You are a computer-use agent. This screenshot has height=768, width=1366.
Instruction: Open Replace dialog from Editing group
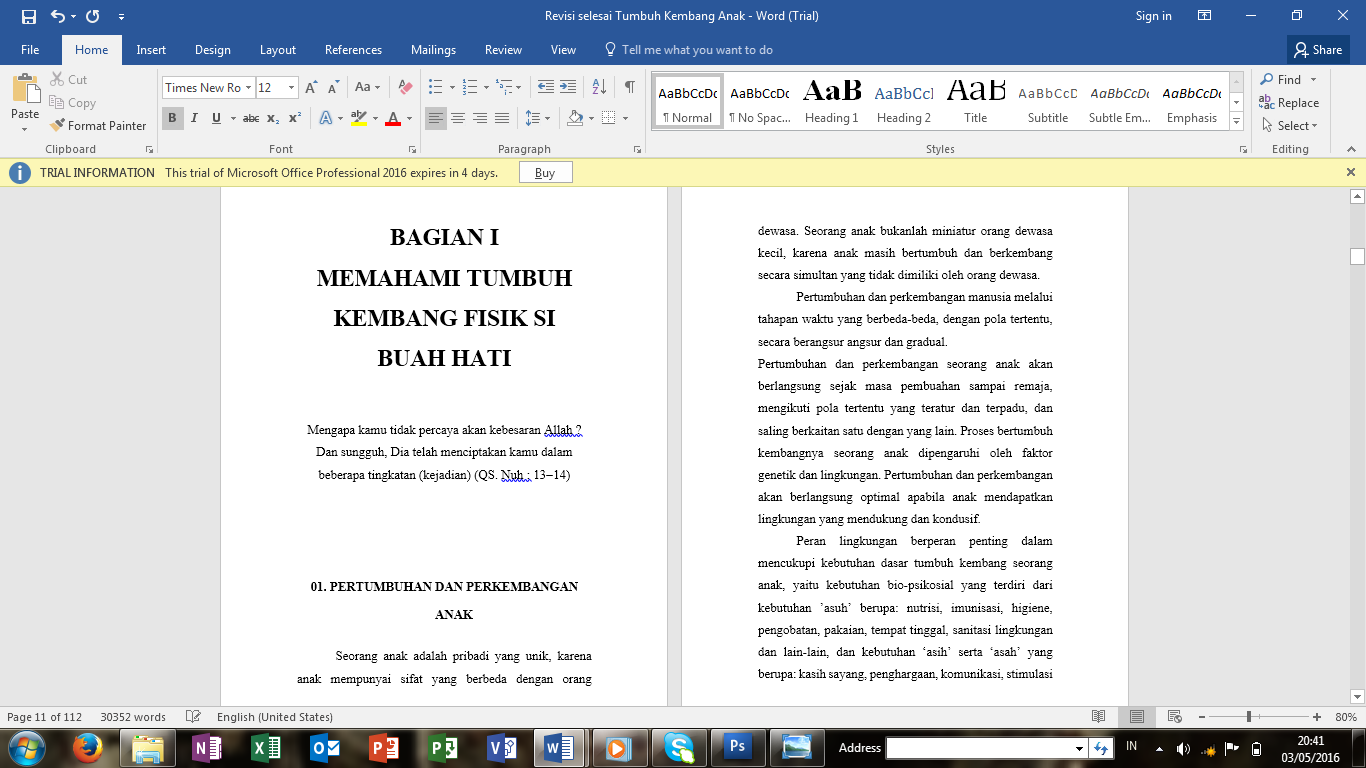click(x=1289, y=103)
